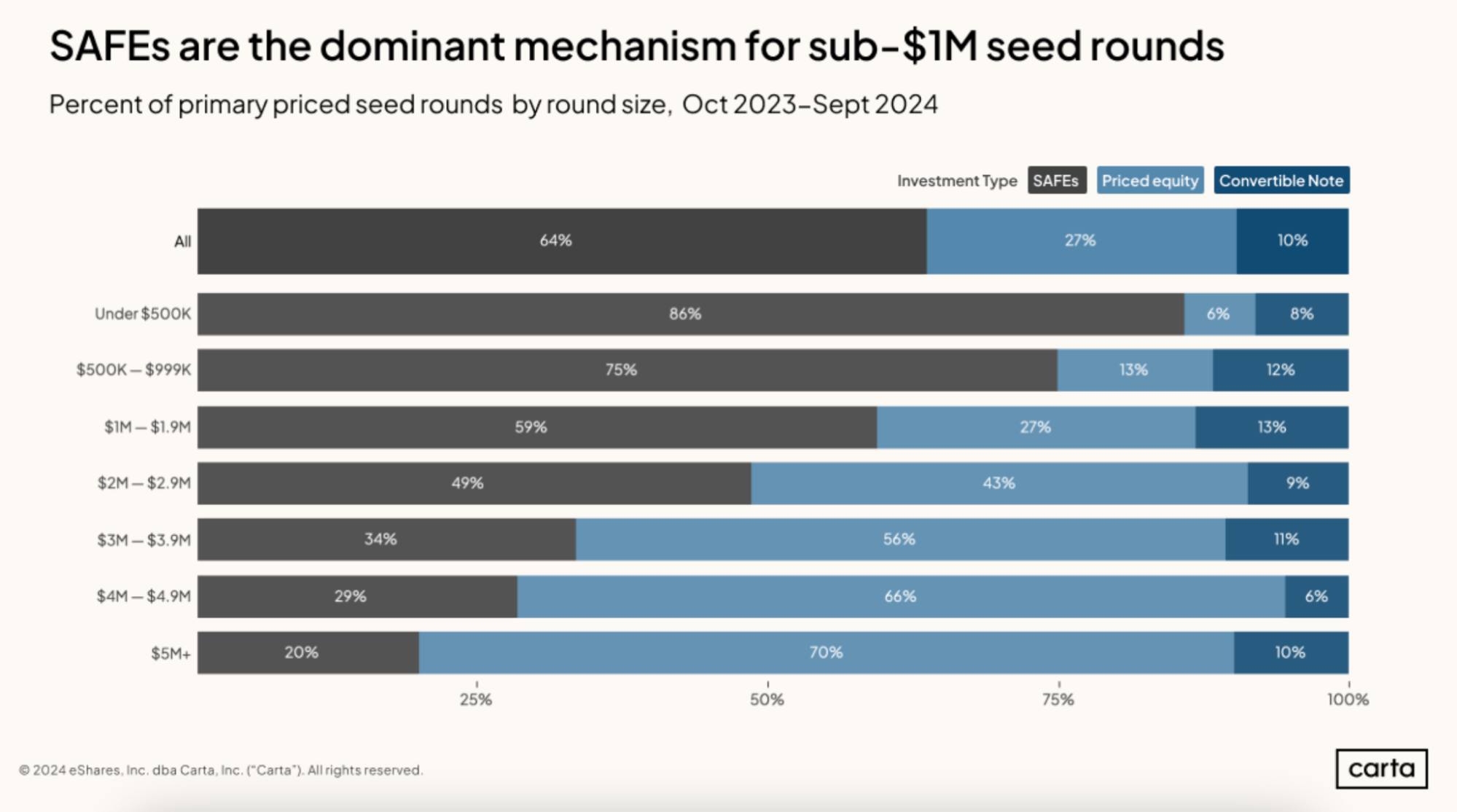Click the 100% x-axis tick label
This screenshot has width=1457, height=812.
point(1347,700)
